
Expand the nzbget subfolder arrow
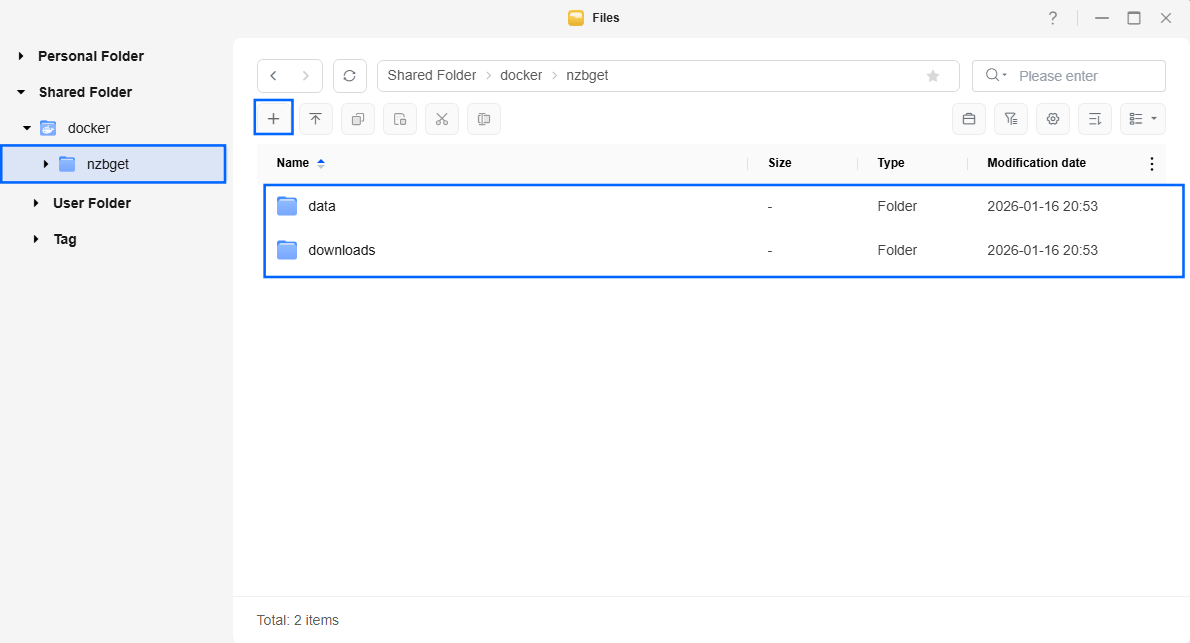coord(45,164)
